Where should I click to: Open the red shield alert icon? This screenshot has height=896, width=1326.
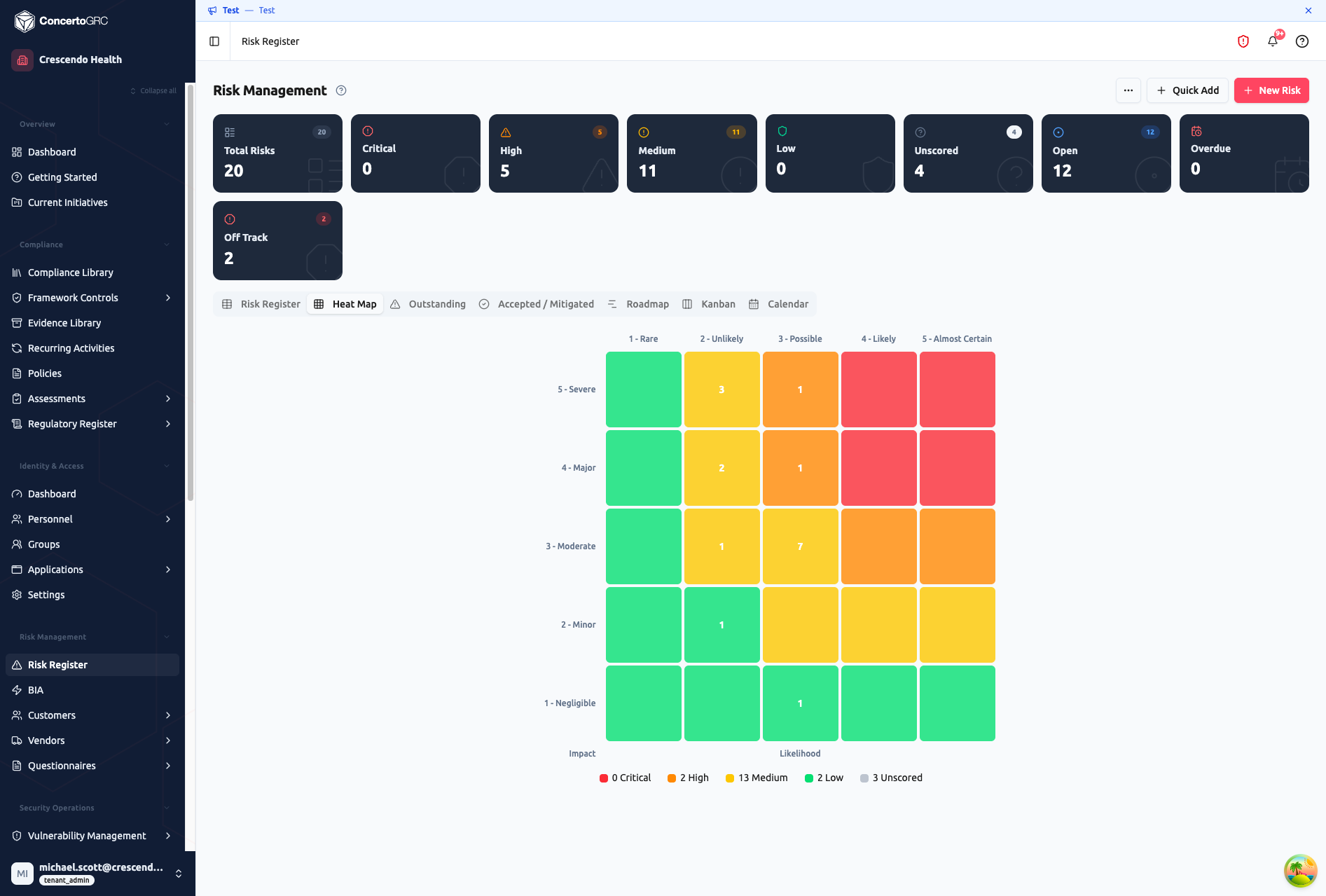1243,41
